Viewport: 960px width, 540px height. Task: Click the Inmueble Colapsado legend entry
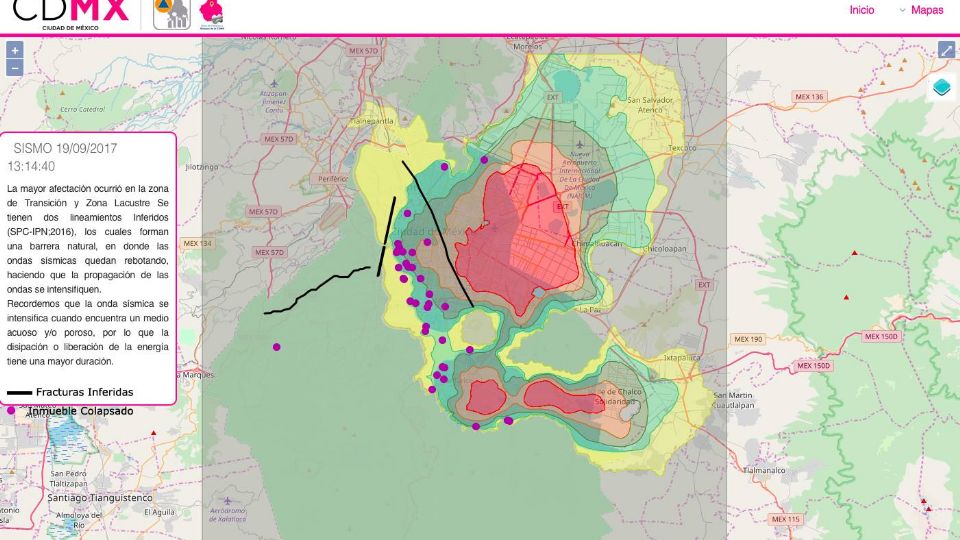click(80, 411)
